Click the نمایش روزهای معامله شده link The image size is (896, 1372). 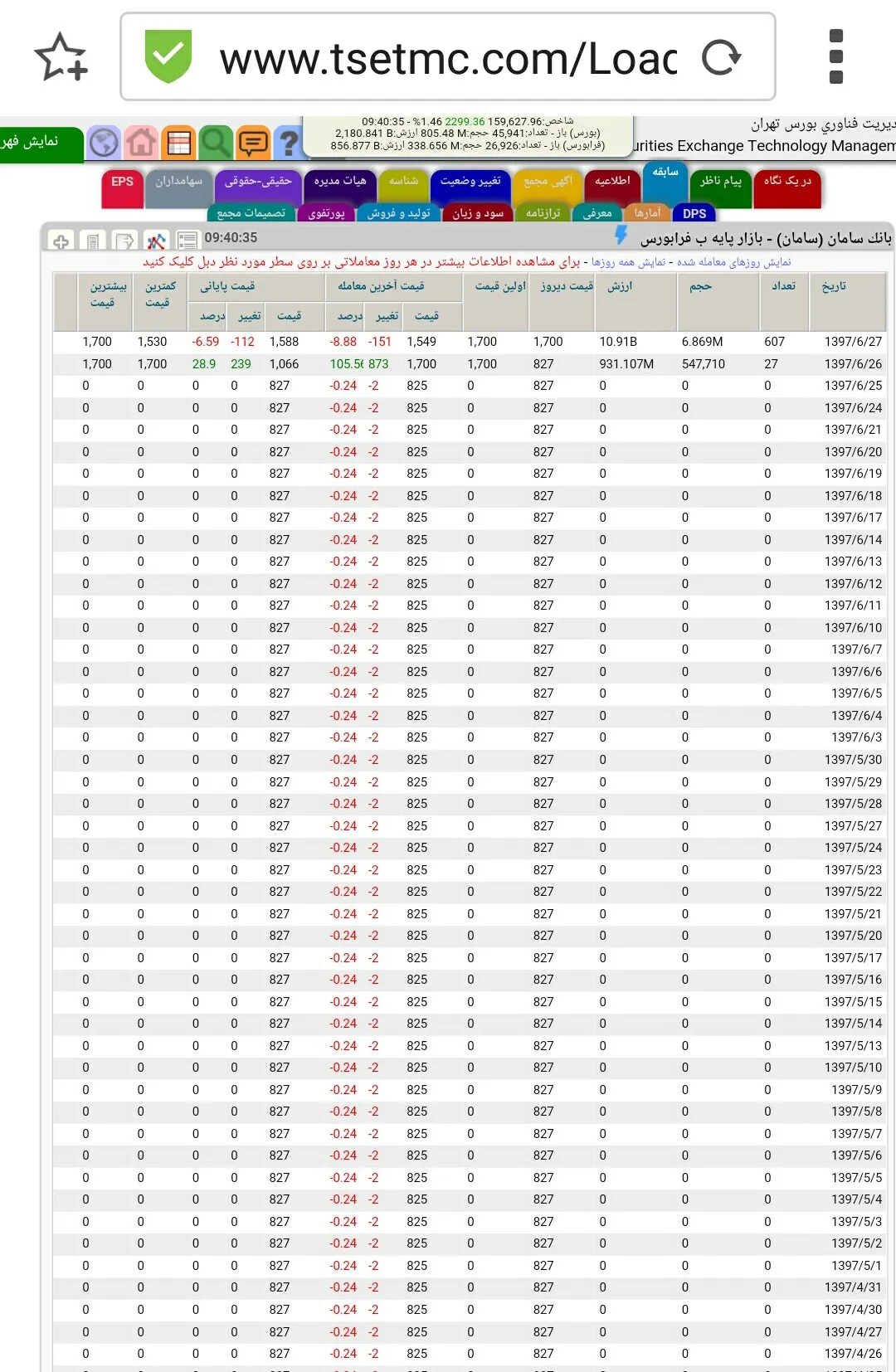coord(733,261)
